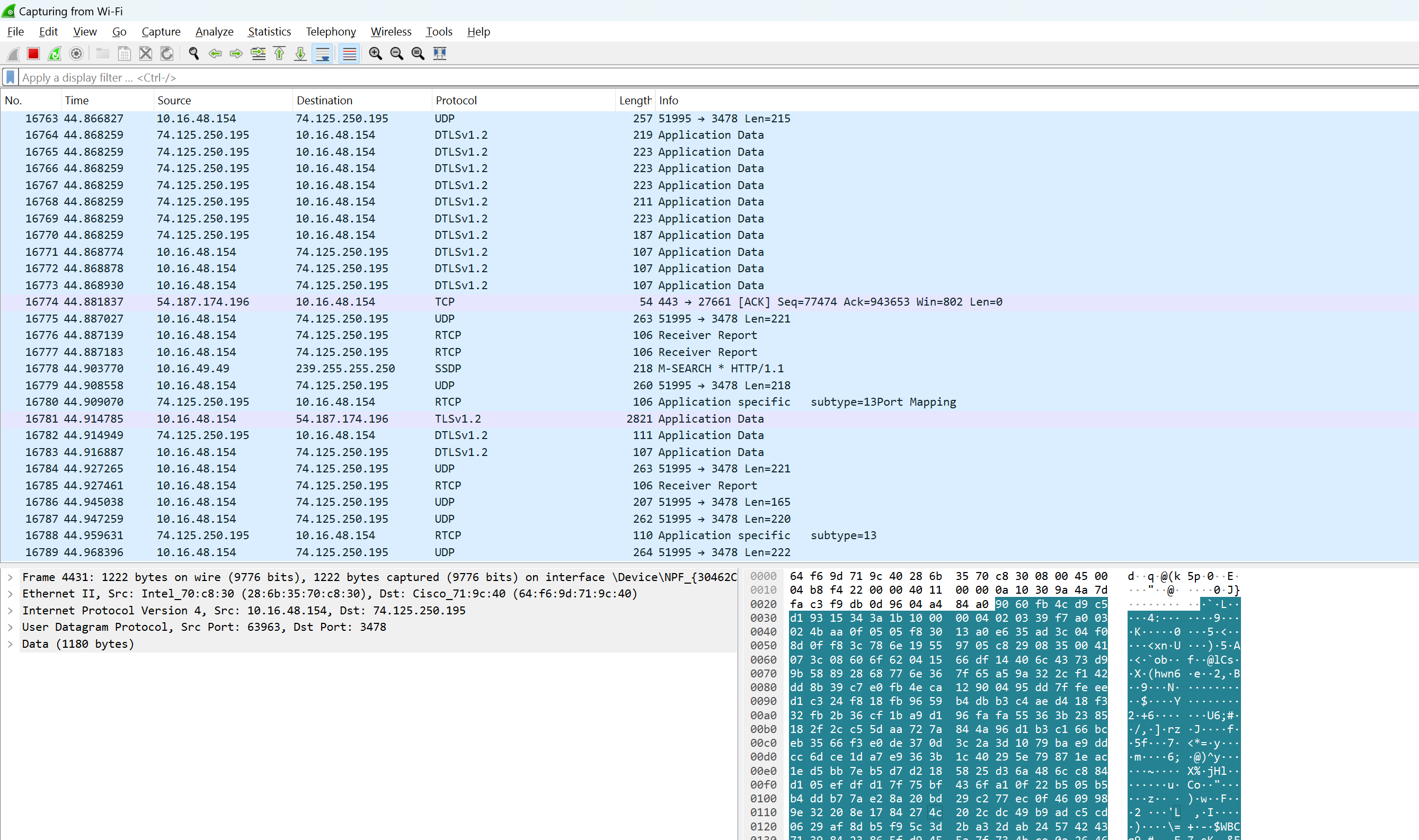Image resolution: width=1419 pixels, height=840 pixels.
Task: Expand the User Datagram Protocol details
Action: coord(10,627)
